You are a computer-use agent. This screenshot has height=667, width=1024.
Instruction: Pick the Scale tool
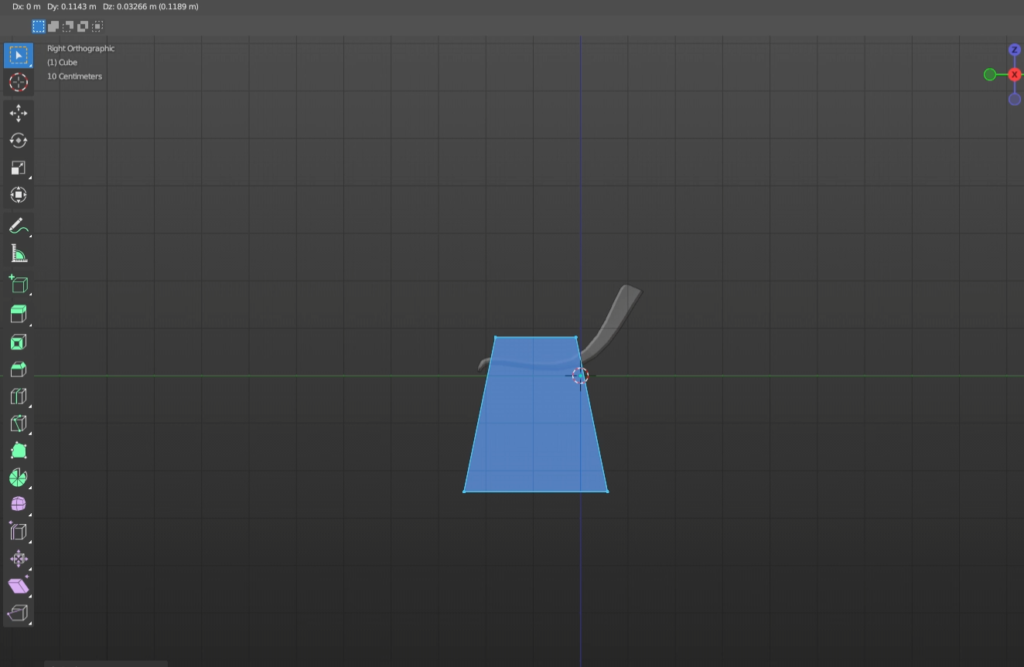(x=18, y=168)
